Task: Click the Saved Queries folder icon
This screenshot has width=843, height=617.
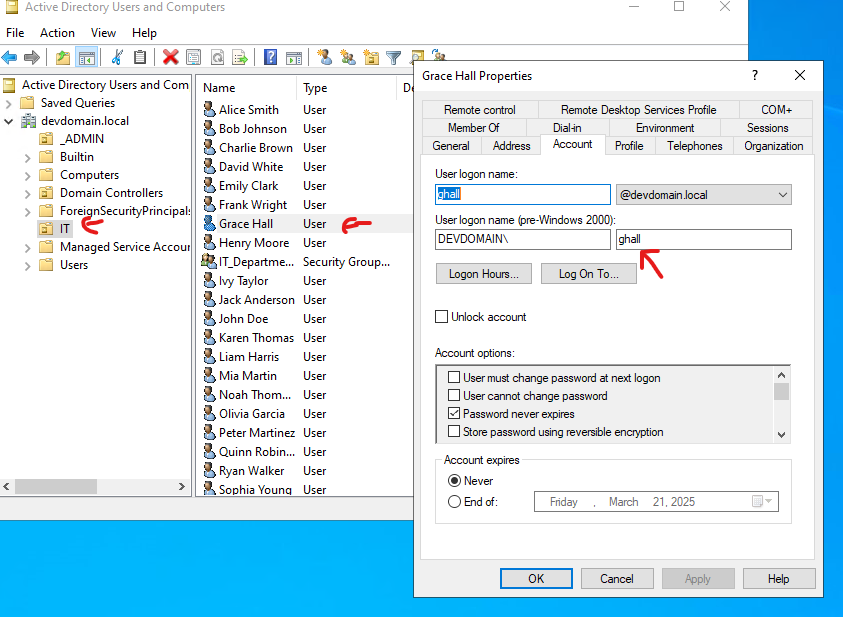Action: pos(27,103)
